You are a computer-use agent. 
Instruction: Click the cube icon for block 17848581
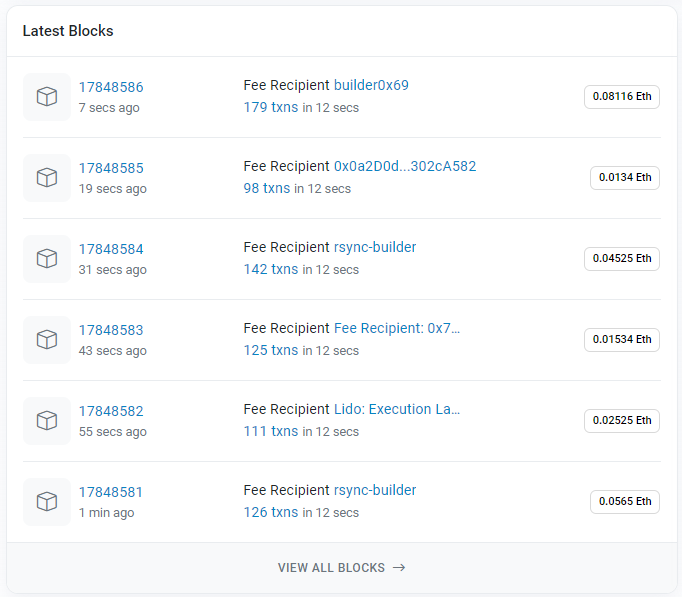point(47,502)
